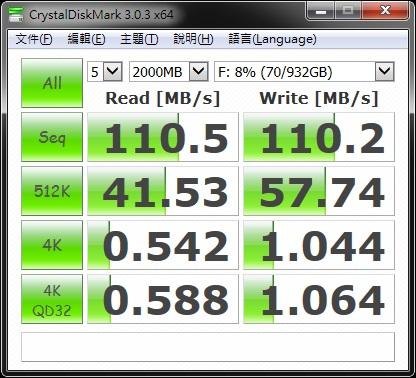This screenshot has width=416, height=378.
Task: Minimize the CrystalDiskMark window
Action: pos(320,11)
